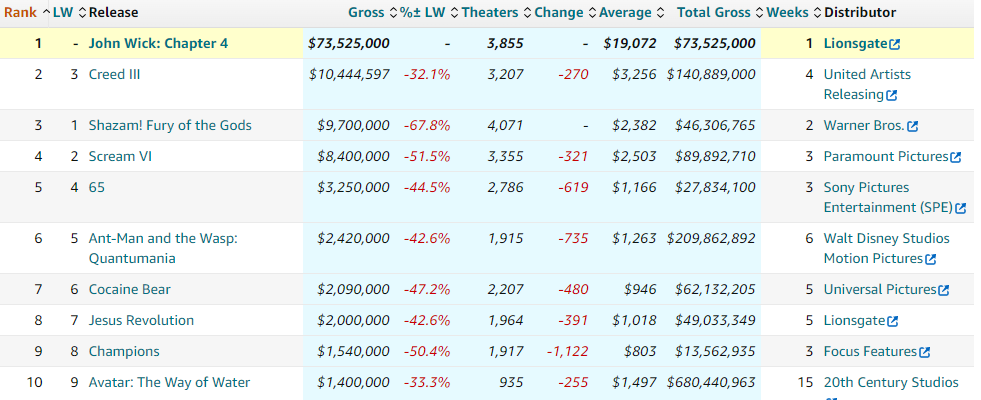981x400 pixels.
Task: Sort by Average column header
Action: pos(624,12)
